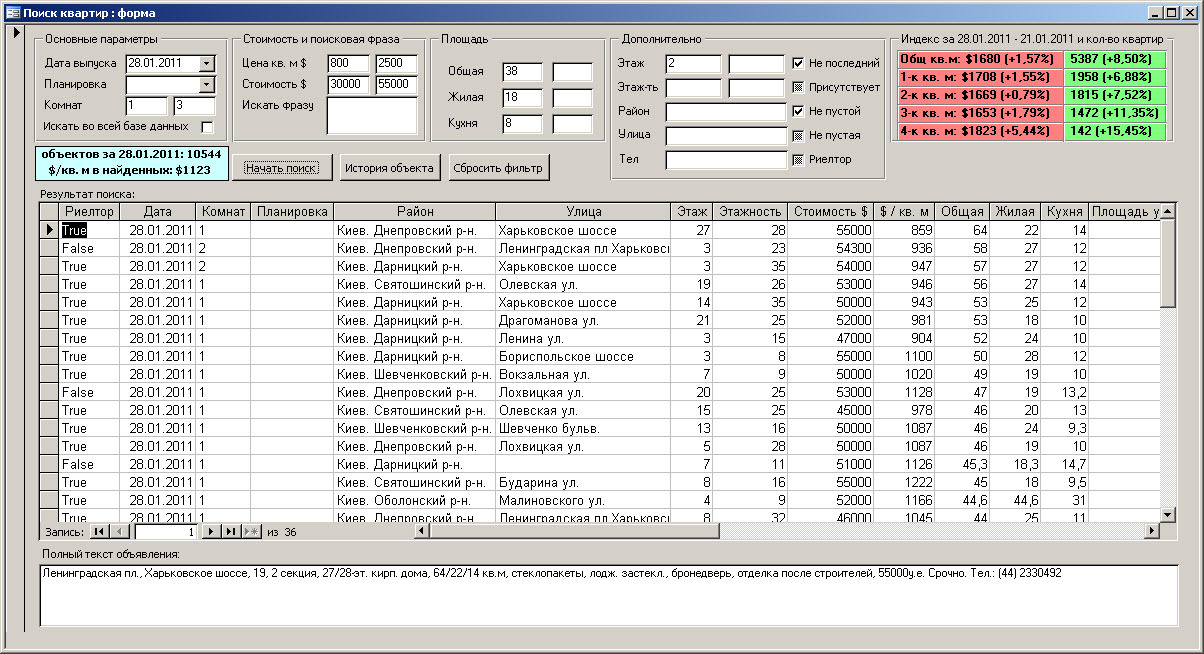
Task: Reset filters with 'Сбросить фильтр'
Action: click(498, 168)
